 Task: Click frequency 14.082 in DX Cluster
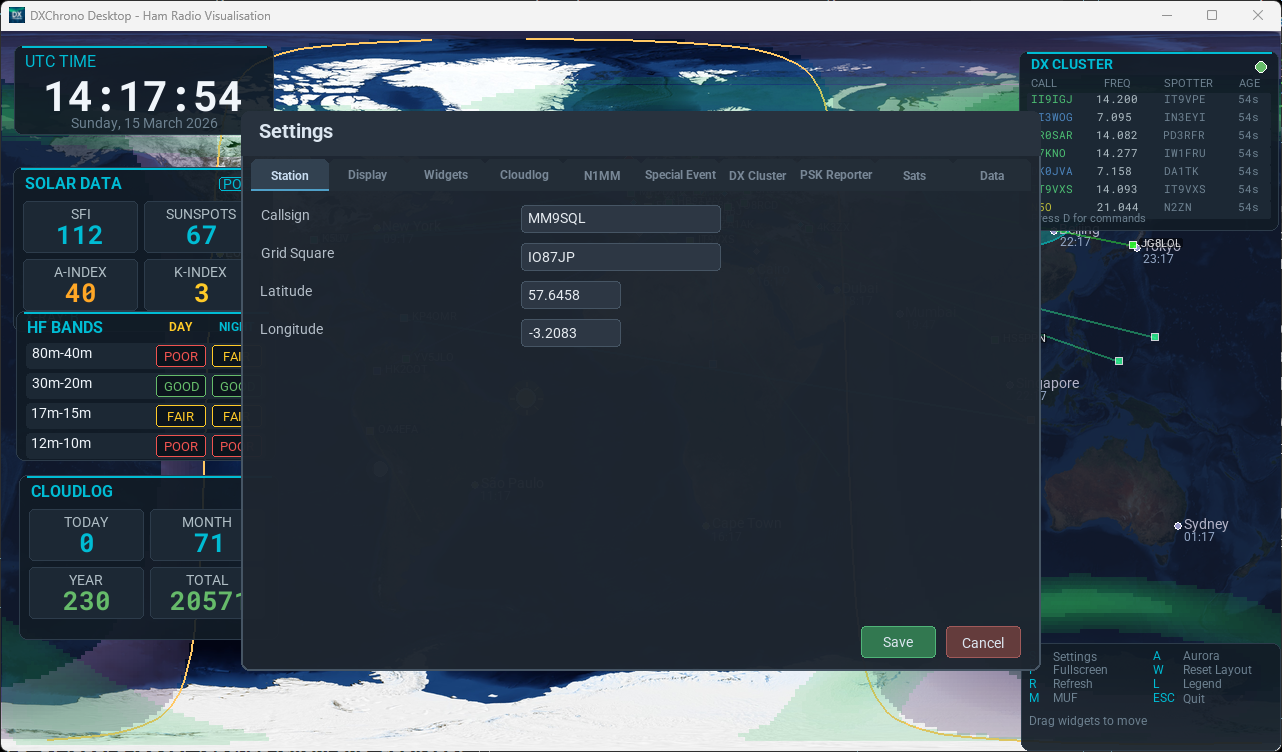[x=1117, y=135]
